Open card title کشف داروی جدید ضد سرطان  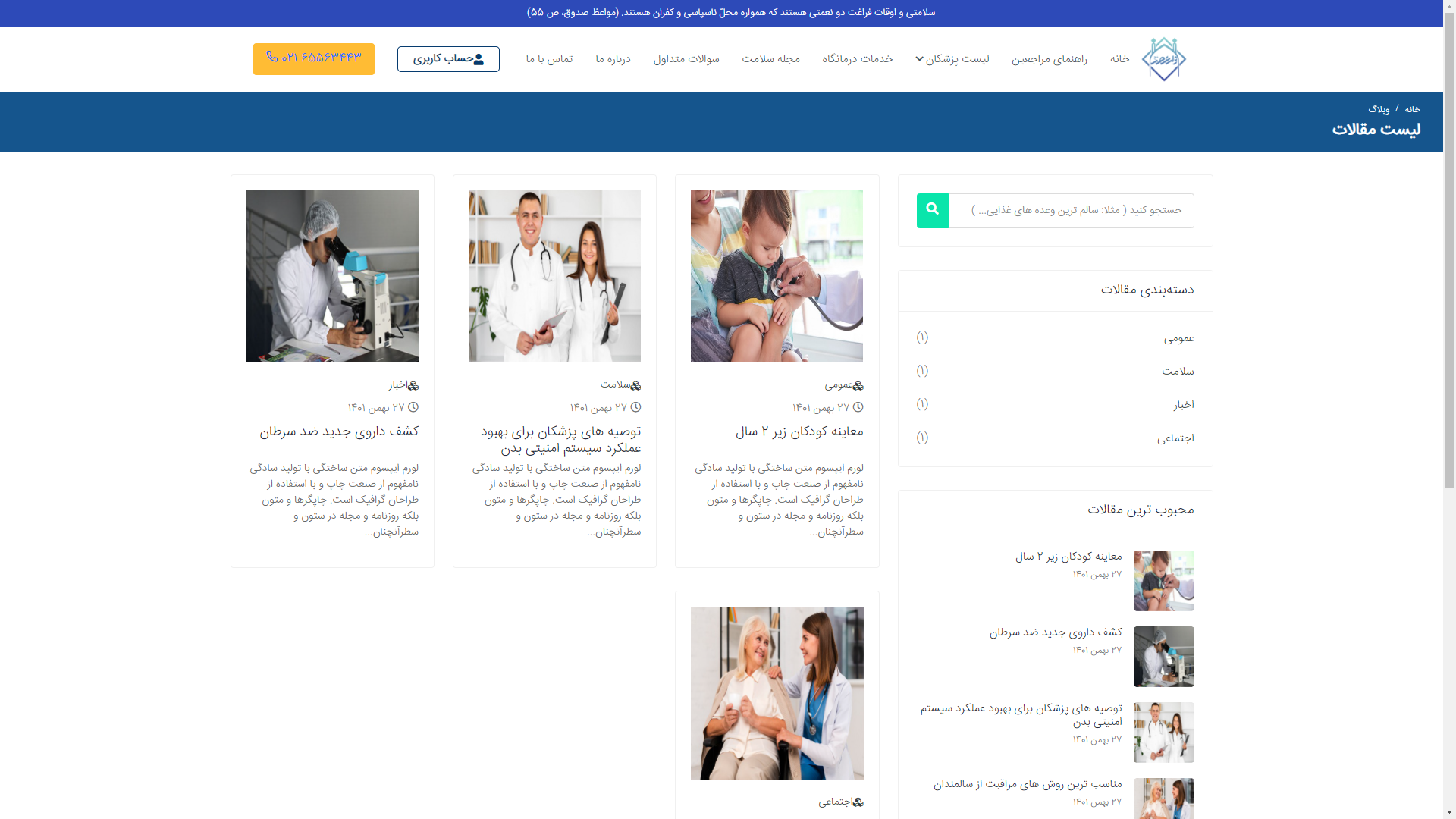pyautogui.click(x=339, y=431)
